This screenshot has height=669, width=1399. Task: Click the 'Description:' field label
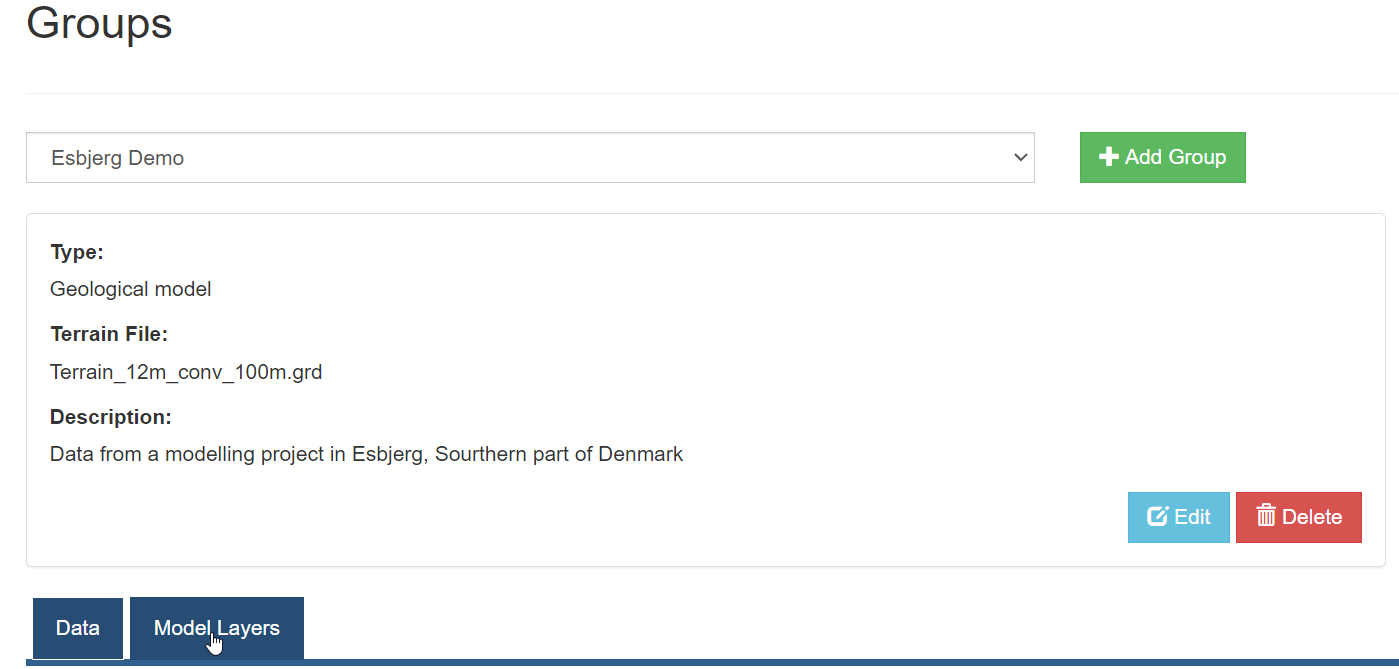[111, 417]
